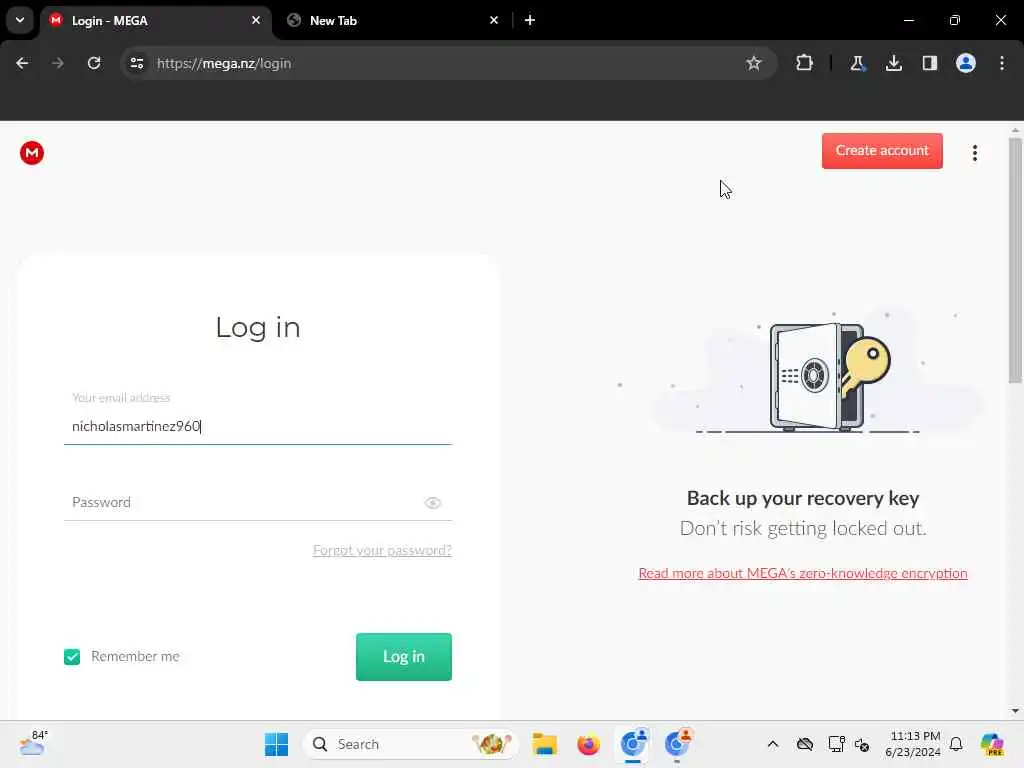The height and width of the screenshot is (768, 1024).
Task: Expand the tab search dropdown arrow
Action: coord(20,20)
